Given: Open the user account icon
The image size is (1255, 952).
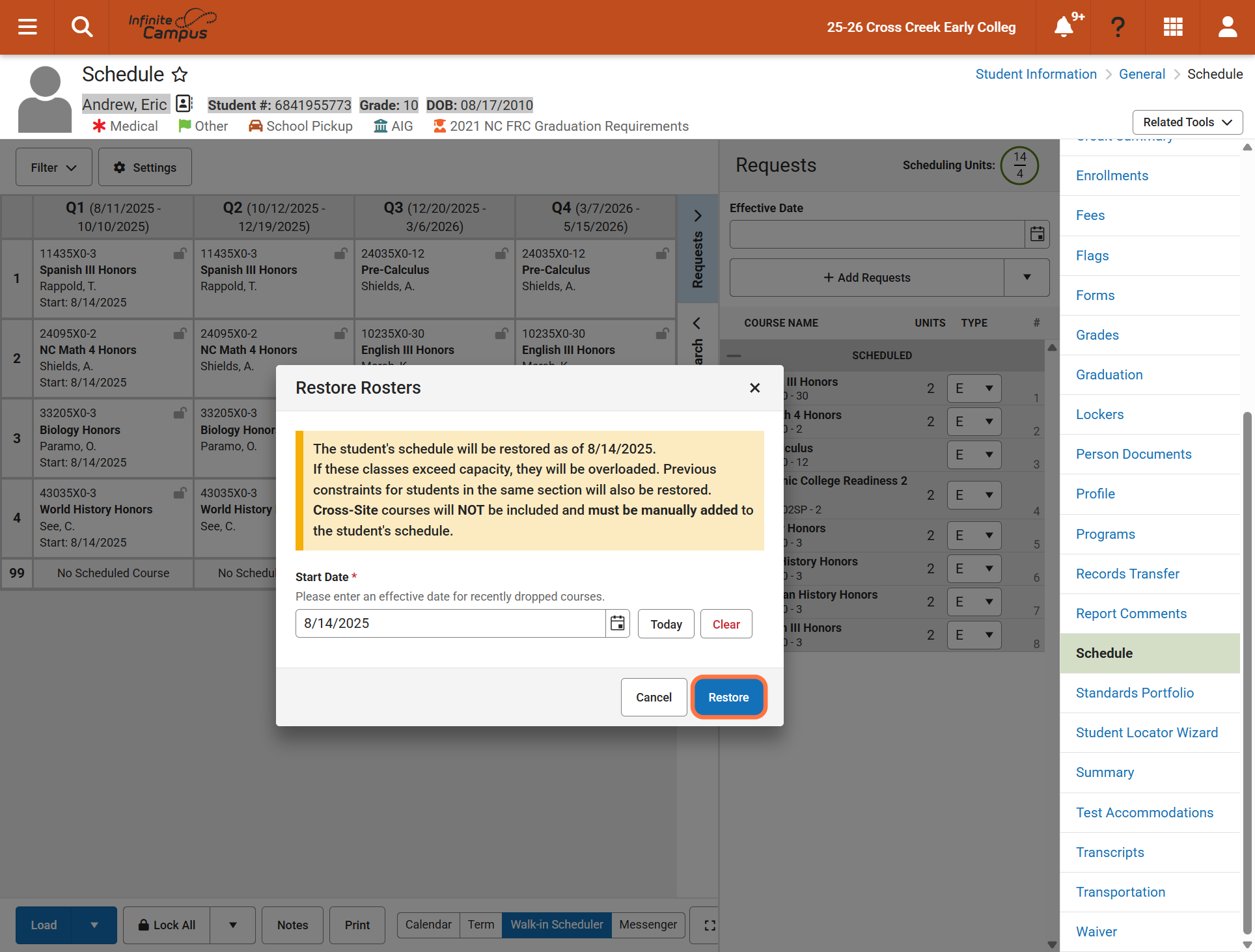Looking at the screenshot, I should tap(1228, 27).
